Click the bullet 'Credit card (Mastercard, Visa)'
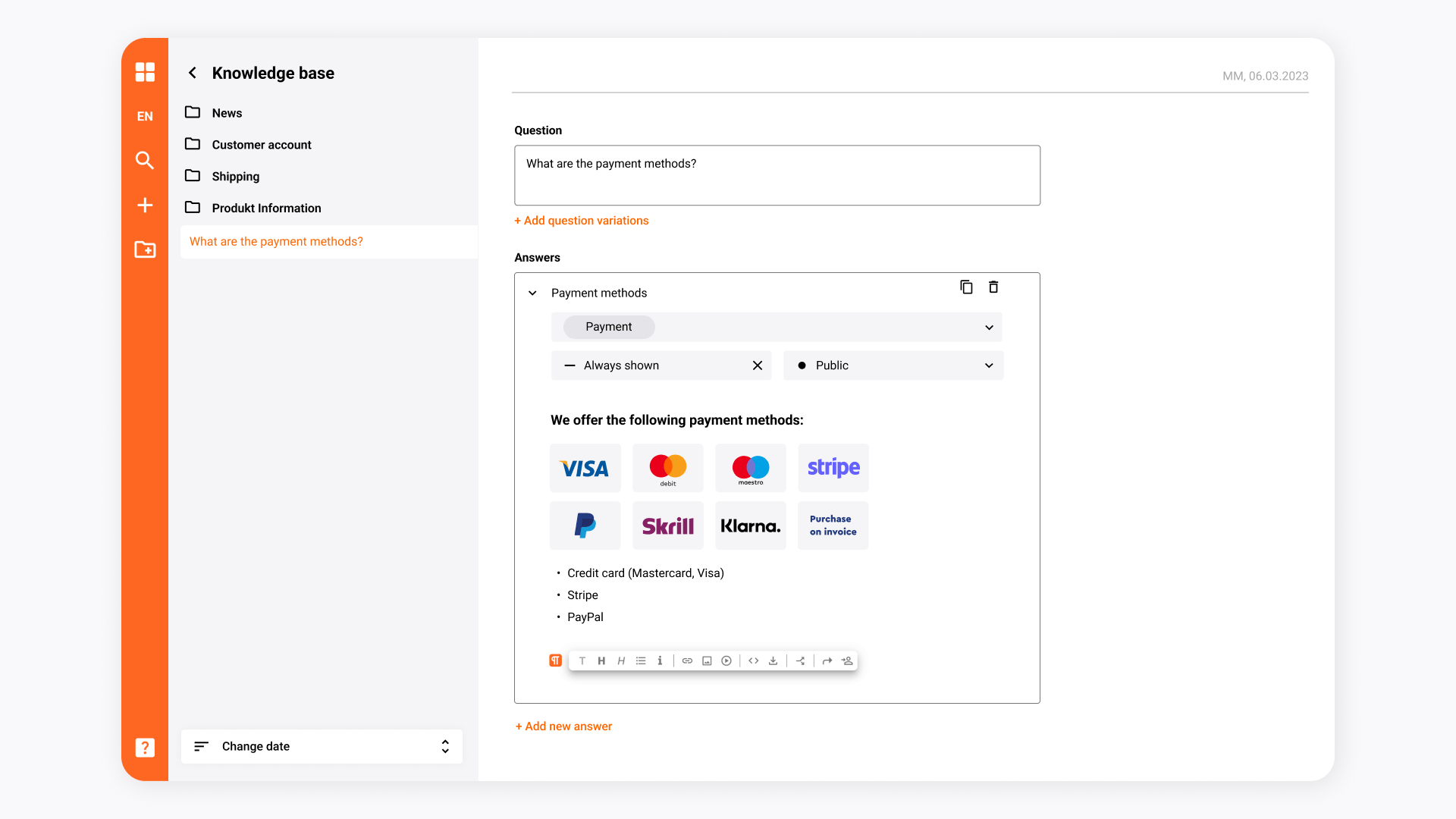The image size is (1456, 819). 645,573
